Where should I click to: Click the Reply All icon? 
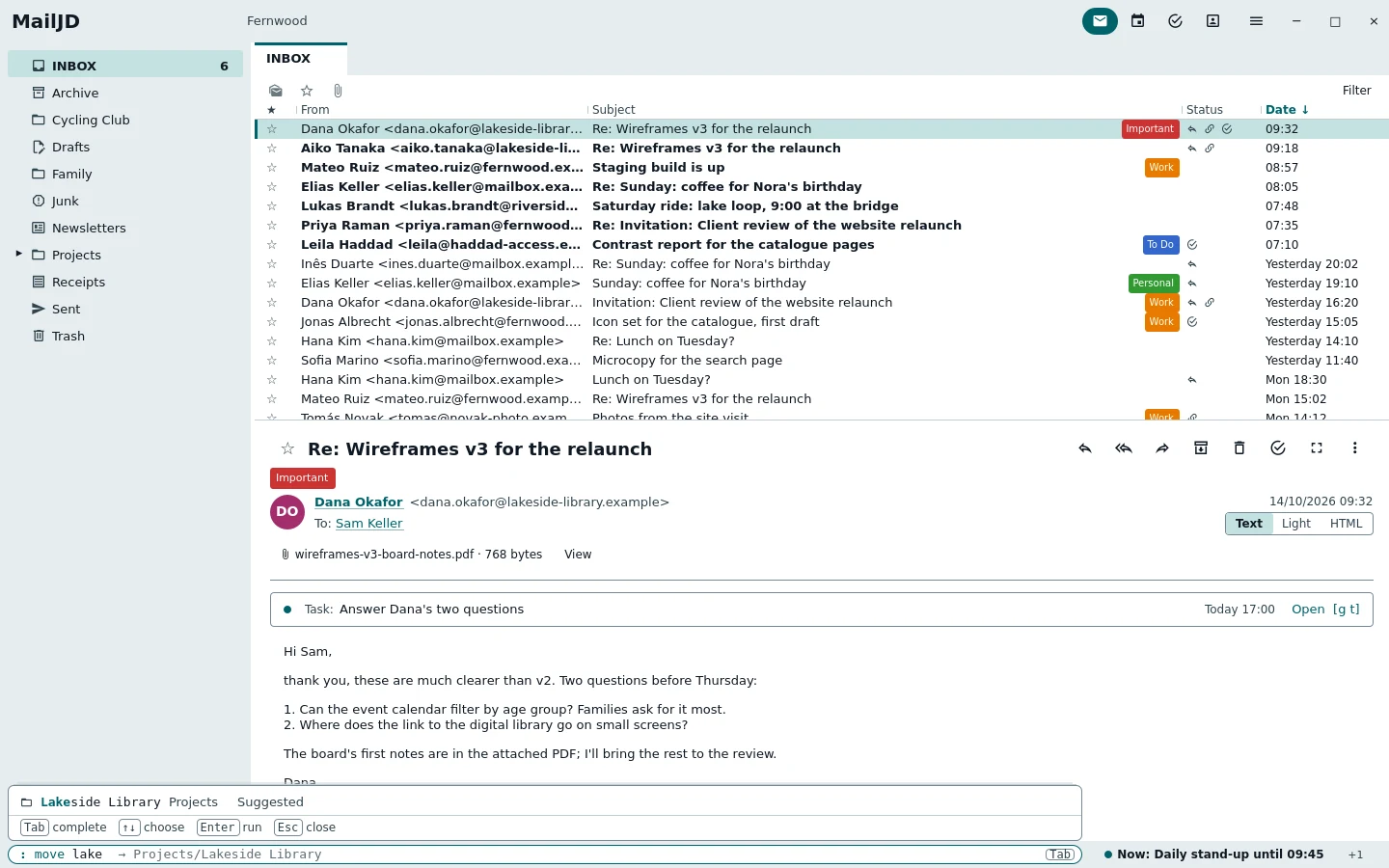coord(1124,448)
